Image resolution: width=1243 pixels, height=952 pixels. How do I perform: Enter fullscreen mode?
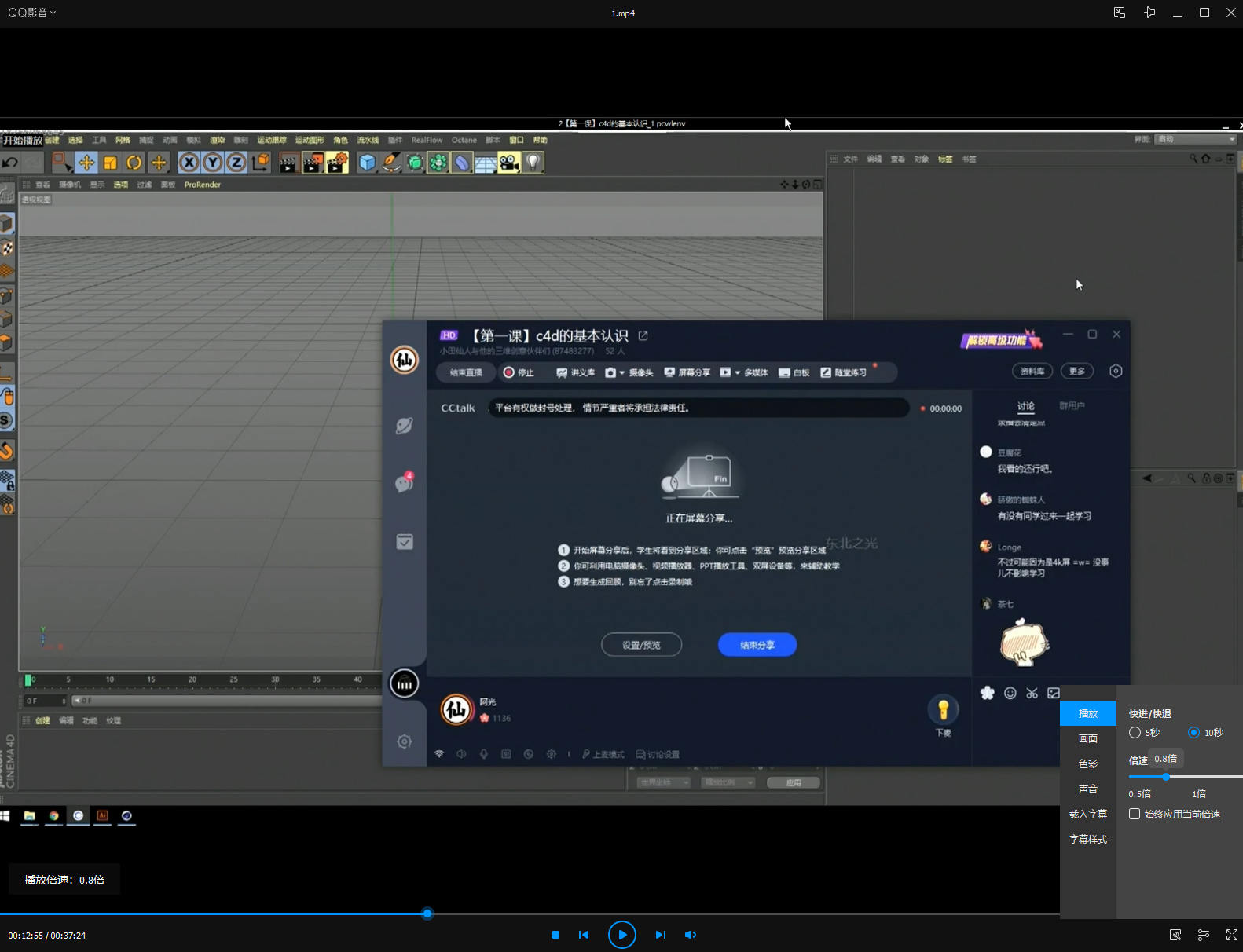pyautogui.click(x=1231, y=935)
